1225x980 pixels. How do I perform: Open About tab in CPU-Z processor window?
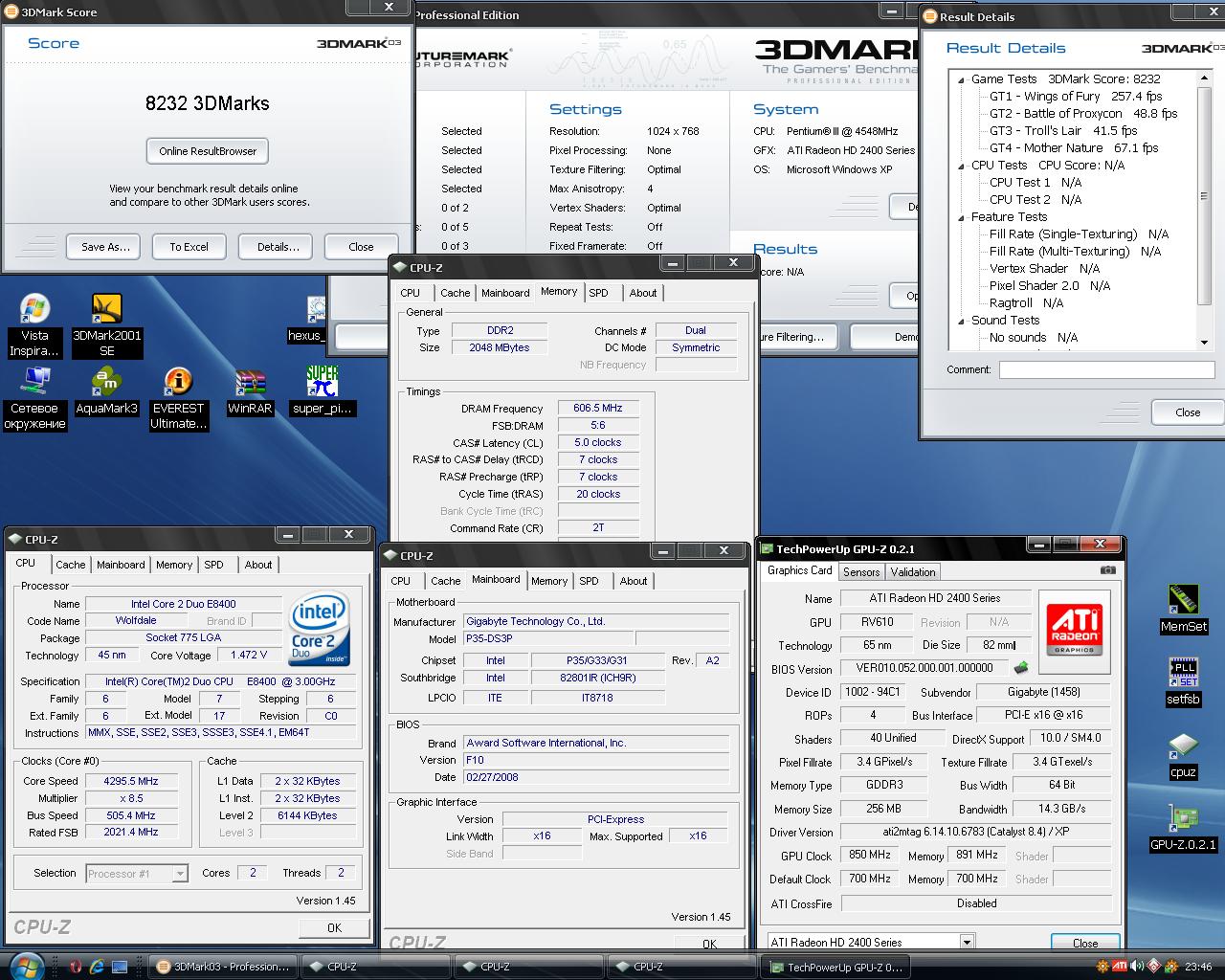click(258, 565)
